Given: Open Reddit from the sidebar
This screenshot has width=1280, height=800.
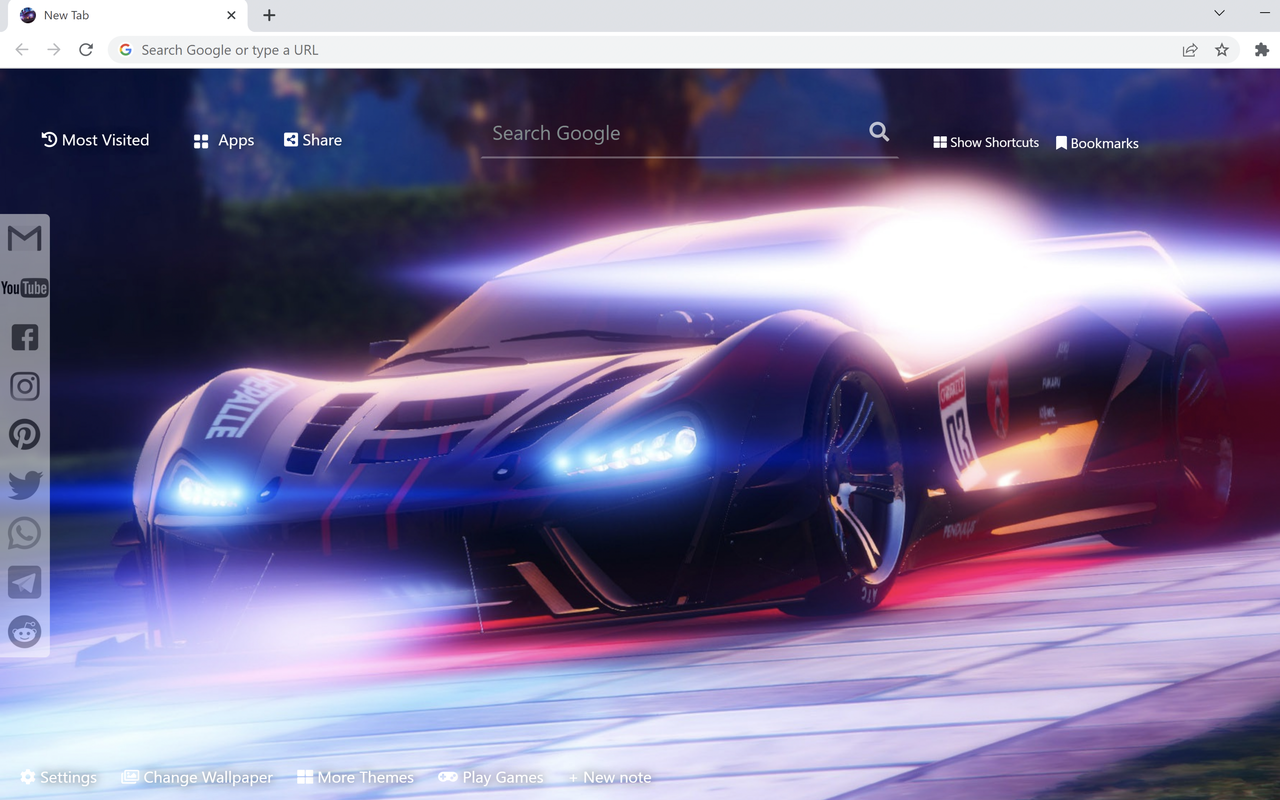Looking at the screenshot, I should 25,631.
